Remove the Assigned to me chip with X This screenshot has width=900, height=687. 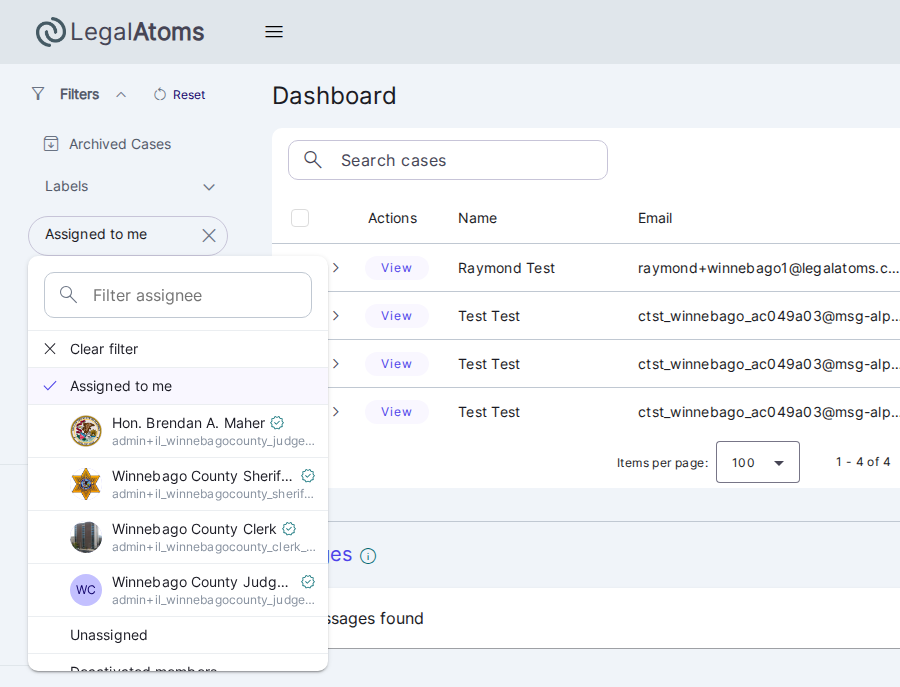coord(209,235)
